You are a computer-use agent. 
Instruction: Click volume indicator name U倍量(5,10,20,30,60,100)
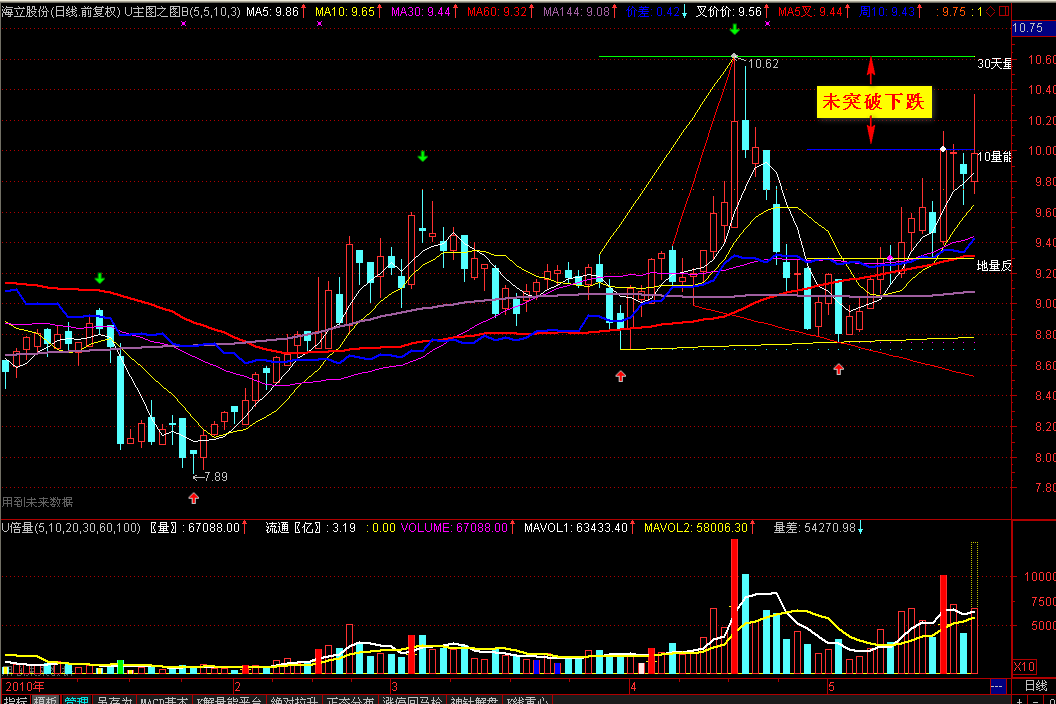tap(71, 527)
